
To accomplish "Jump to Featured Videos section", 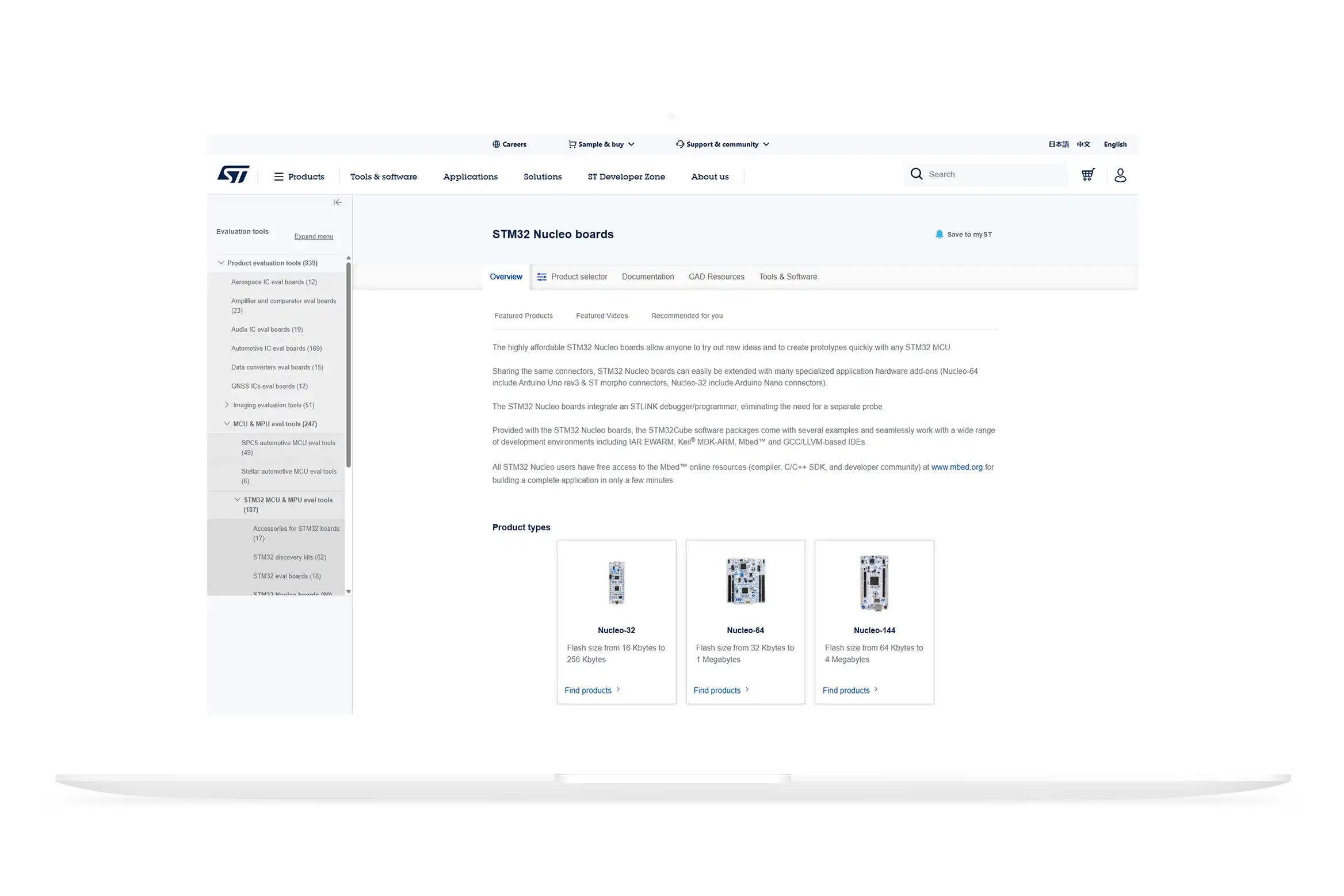I will pyautogui.click(x=602, y=316).
